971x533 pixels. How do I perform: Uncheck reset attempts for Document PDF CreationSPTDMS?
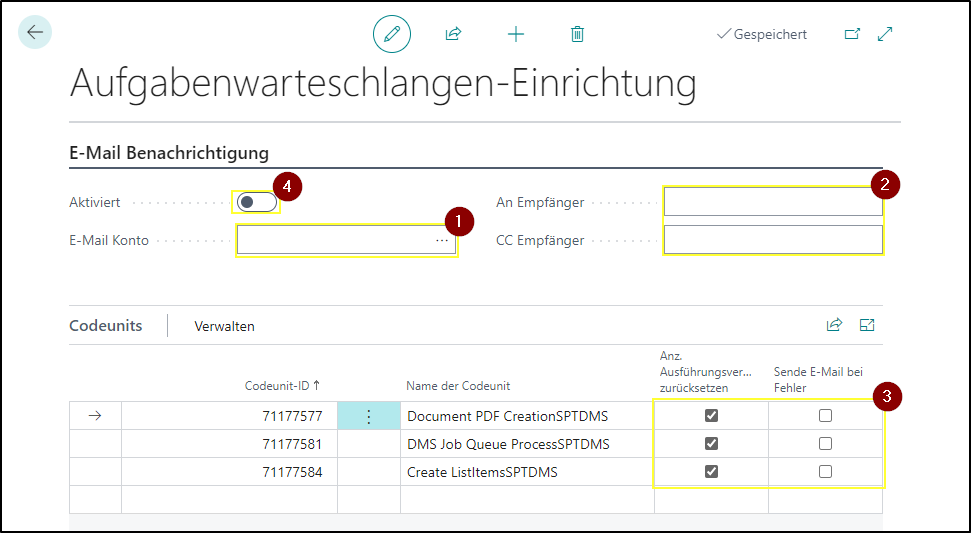[x=712, y=415]
